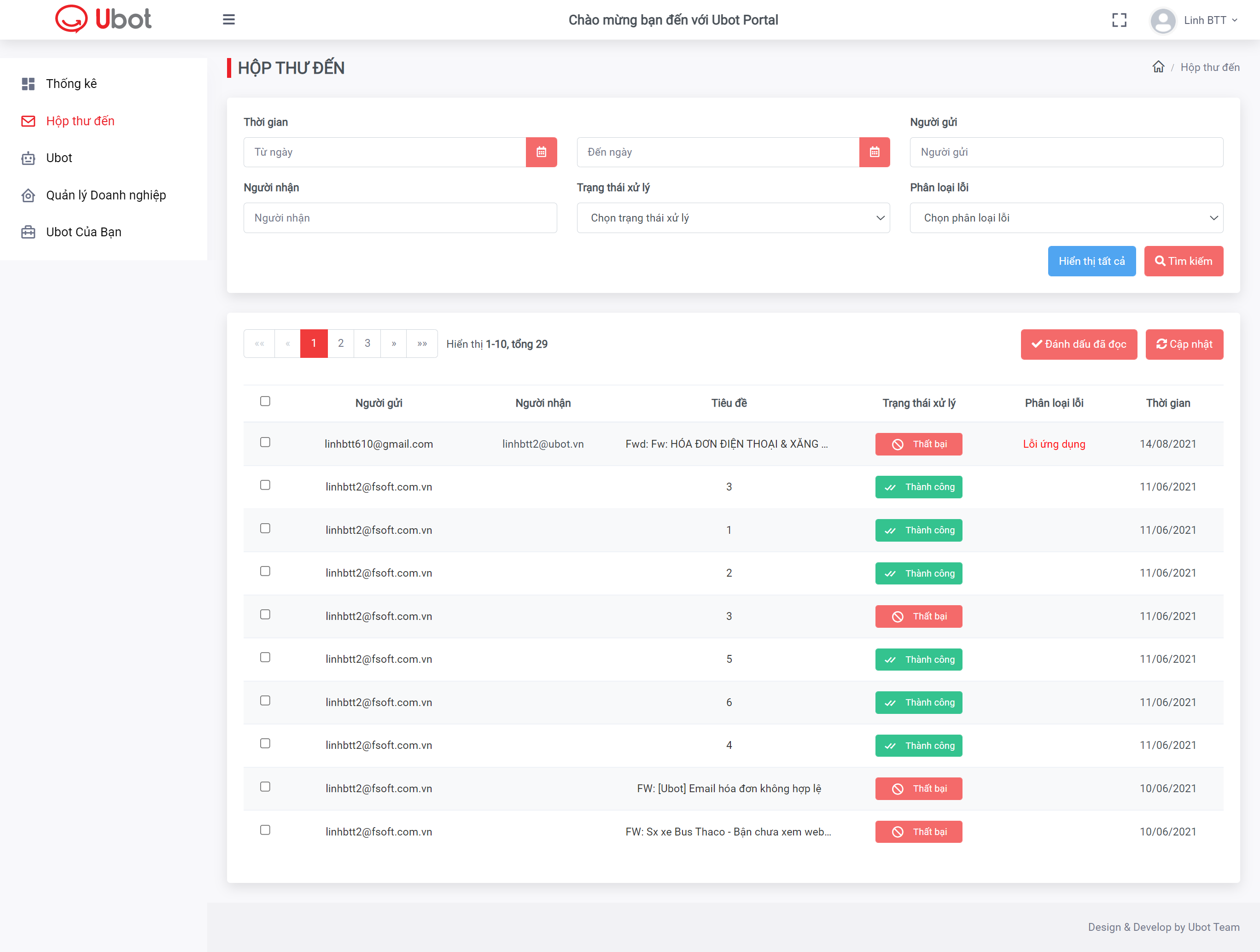Check the row with subject 4

pyautogui.click(x=265, y=743)
